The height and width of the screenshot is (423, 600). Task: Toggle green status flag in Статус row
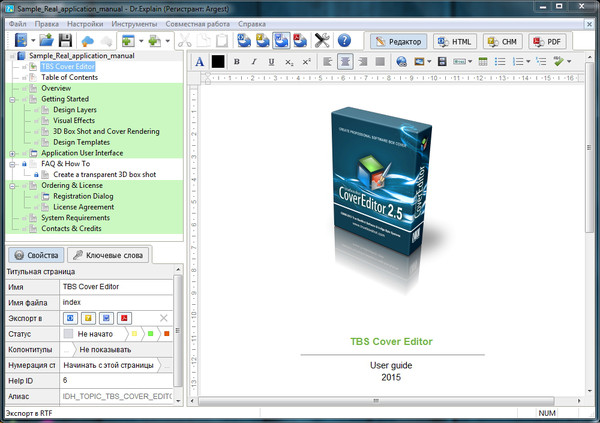[149, 334]
